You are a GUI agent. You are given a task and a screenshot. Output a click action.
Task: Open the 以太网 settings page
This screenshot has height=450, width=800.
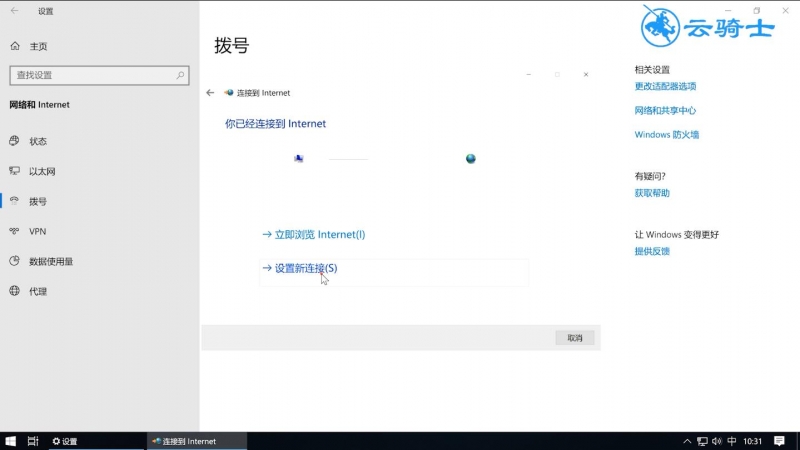(x=99, y=171)
